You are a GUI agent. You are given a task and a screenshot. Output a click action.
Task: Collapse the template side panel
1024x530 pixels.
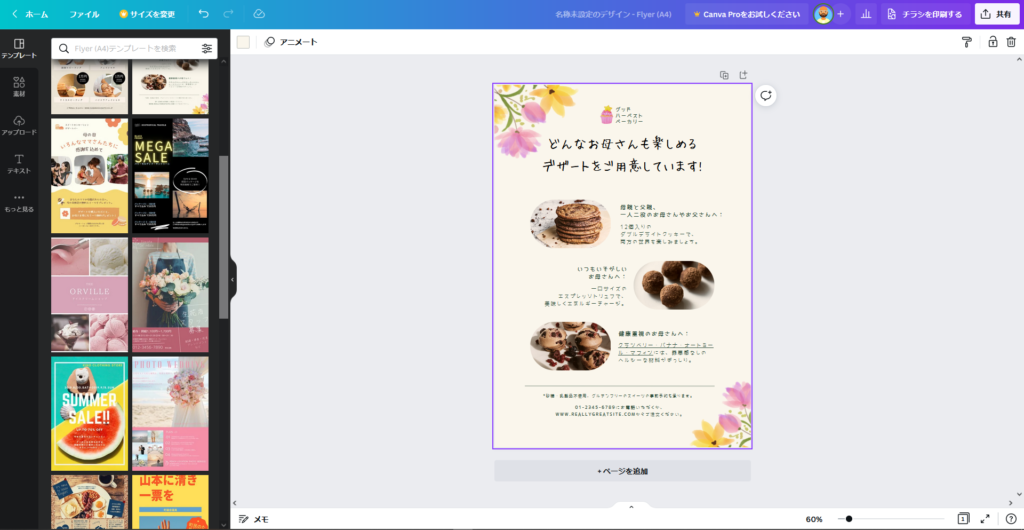point(232,280)
